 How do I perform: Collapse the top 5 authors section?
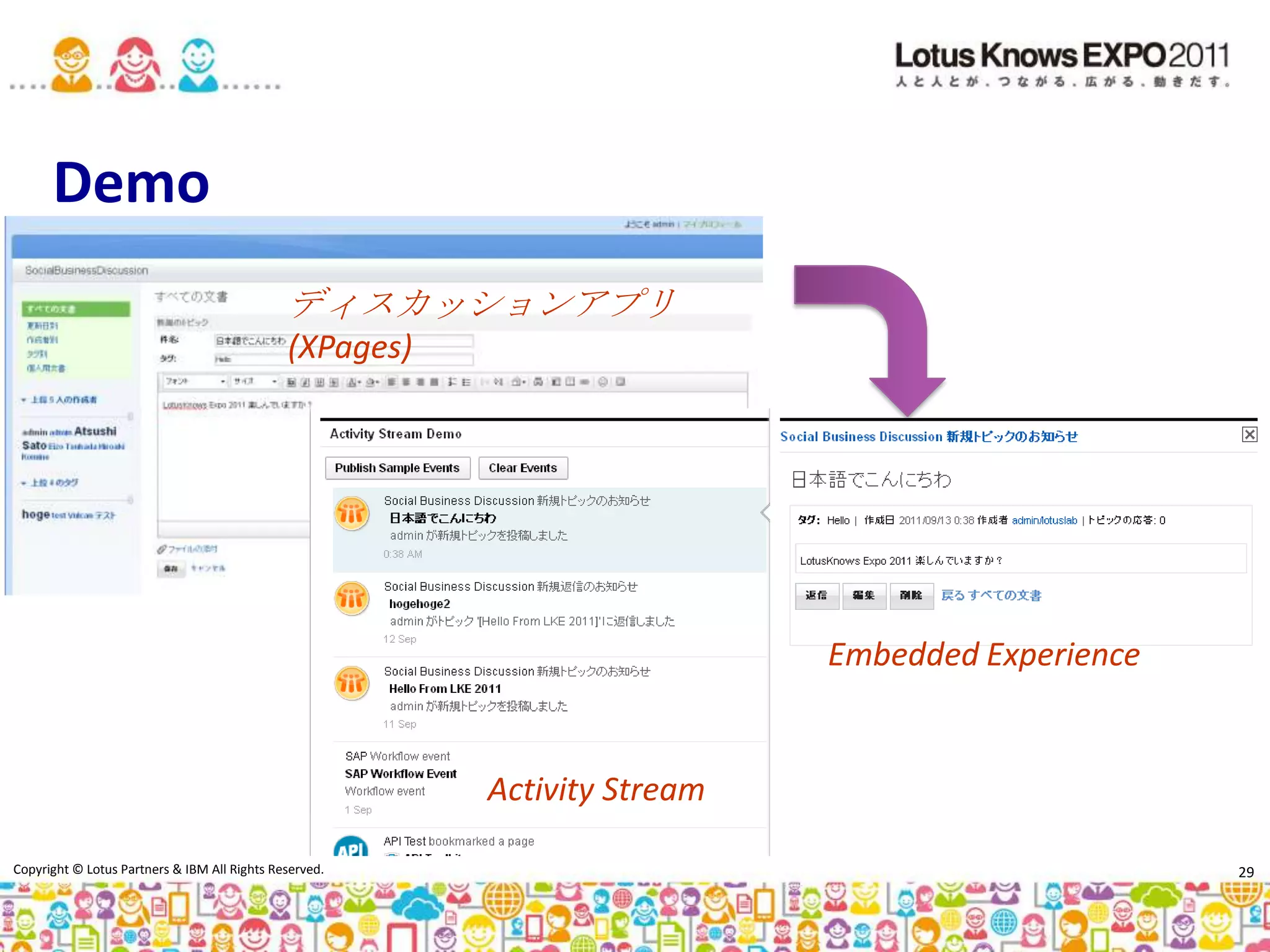(x=24, y=400)
